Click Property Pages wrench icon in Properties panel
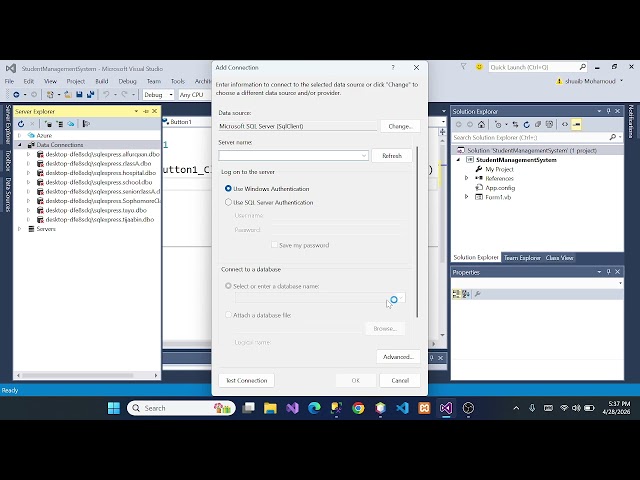This screenshot has width=640, height=480. click(x=478, y=294)
